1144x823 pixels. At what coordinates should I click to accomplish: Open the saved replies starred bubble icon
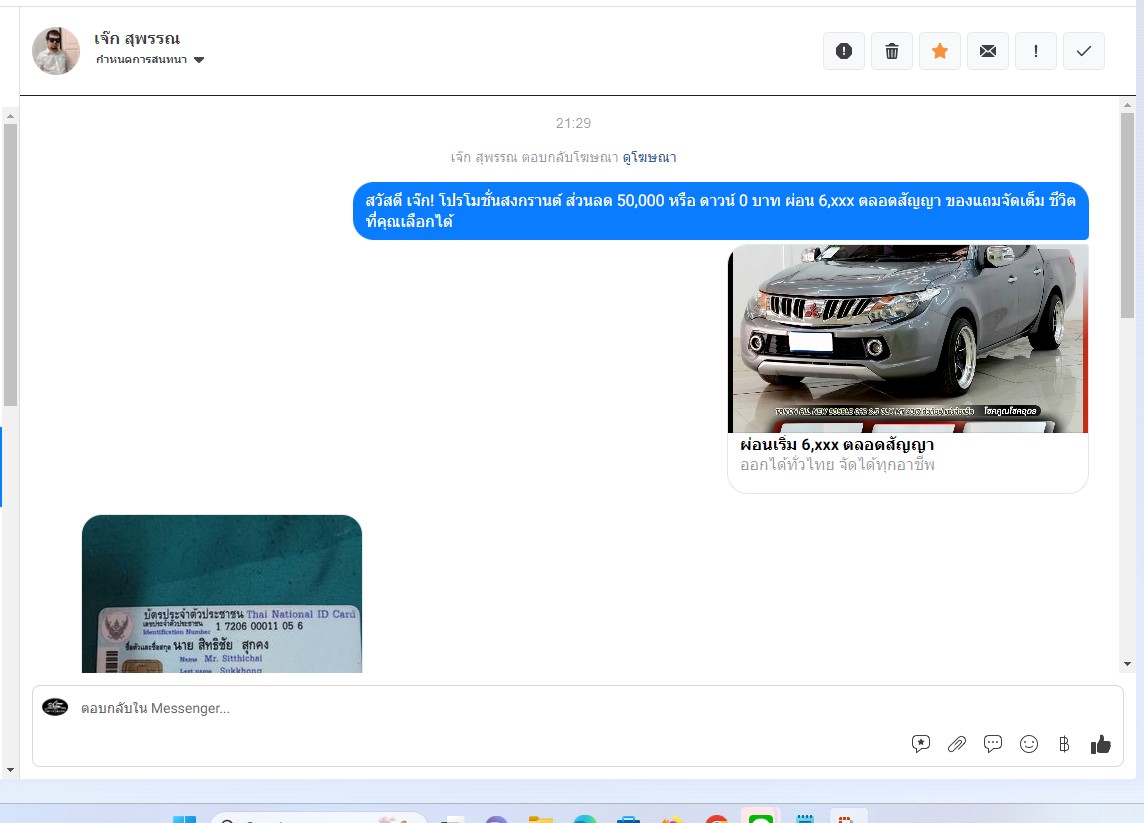[921, 744]
